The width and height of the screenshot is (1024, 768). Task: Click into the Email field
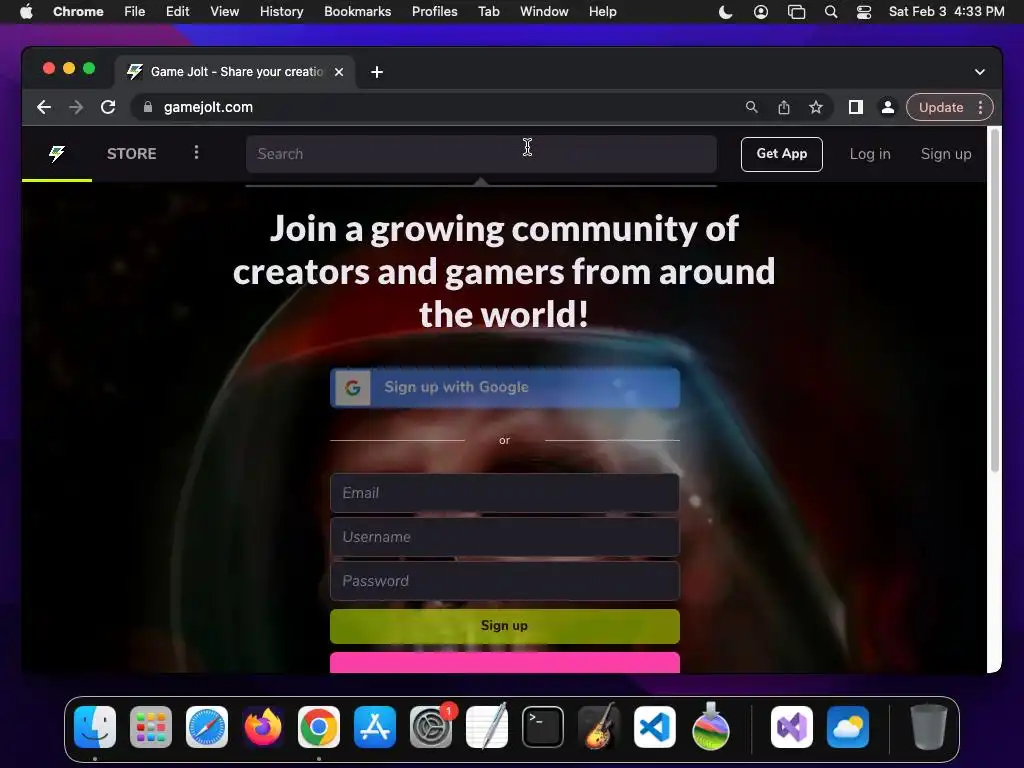505,493
